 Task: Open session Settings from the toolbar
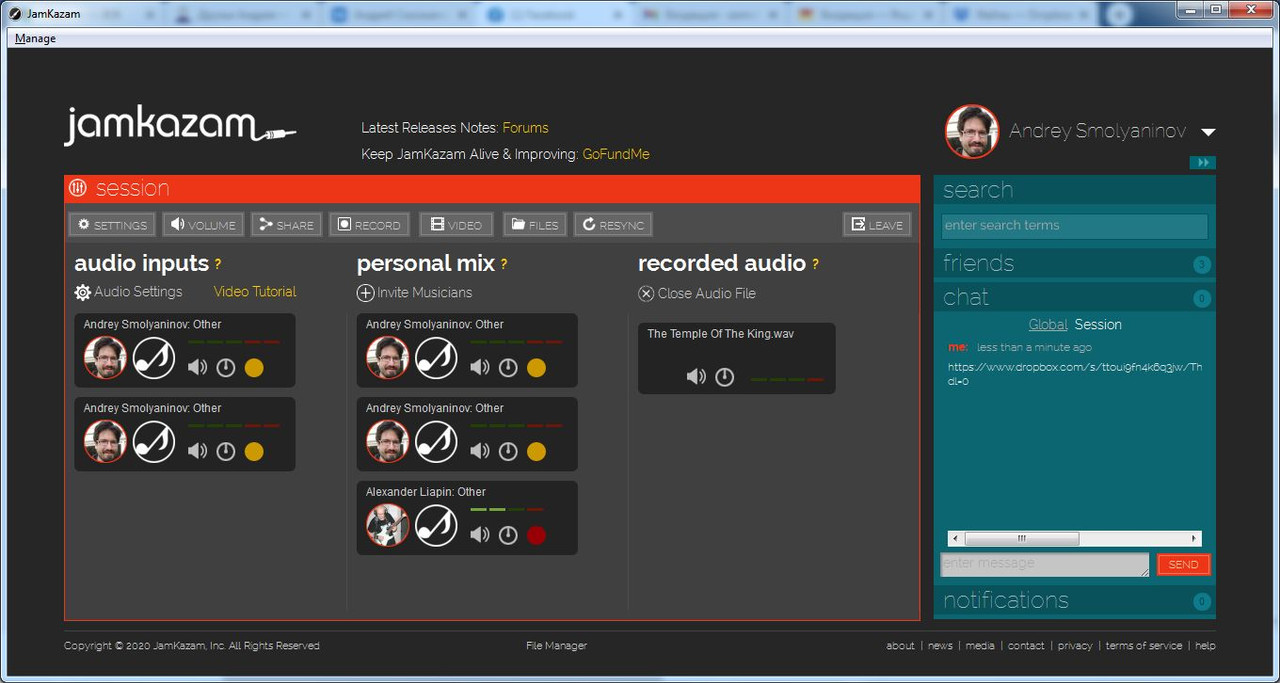point(111,225)
